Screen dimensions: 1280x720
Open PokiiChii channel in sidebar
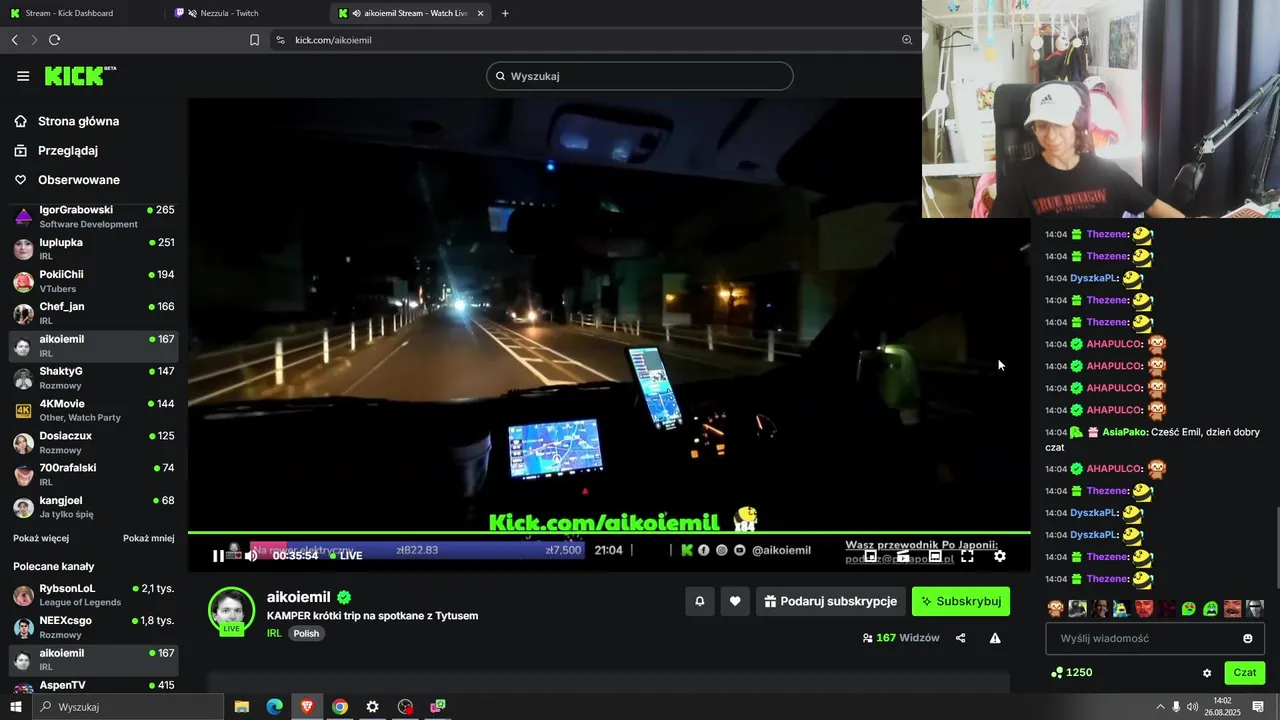(94, 281)
